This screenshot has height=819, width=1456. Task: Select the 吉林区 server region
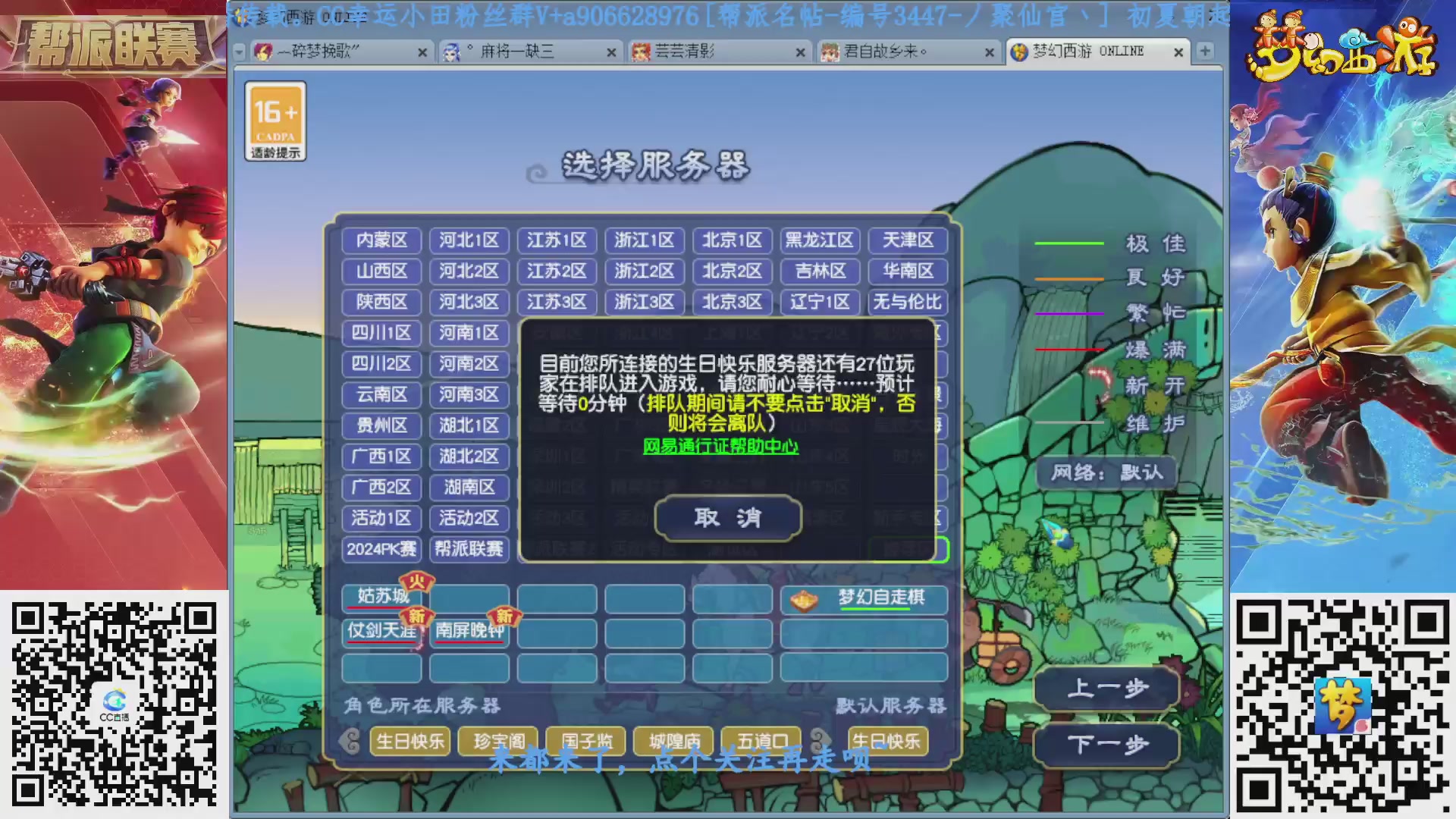tap(820, 271)
